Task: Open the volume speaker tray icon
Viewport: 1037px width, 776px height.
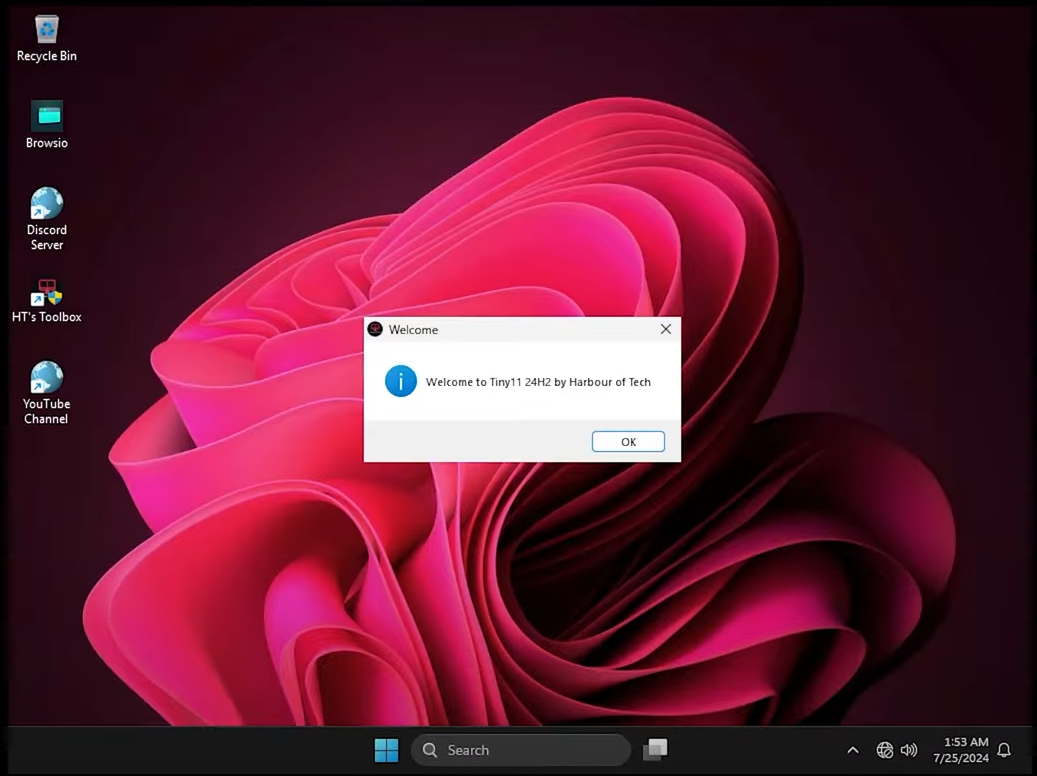Action: pyautogui.click(x=909, y=750)
